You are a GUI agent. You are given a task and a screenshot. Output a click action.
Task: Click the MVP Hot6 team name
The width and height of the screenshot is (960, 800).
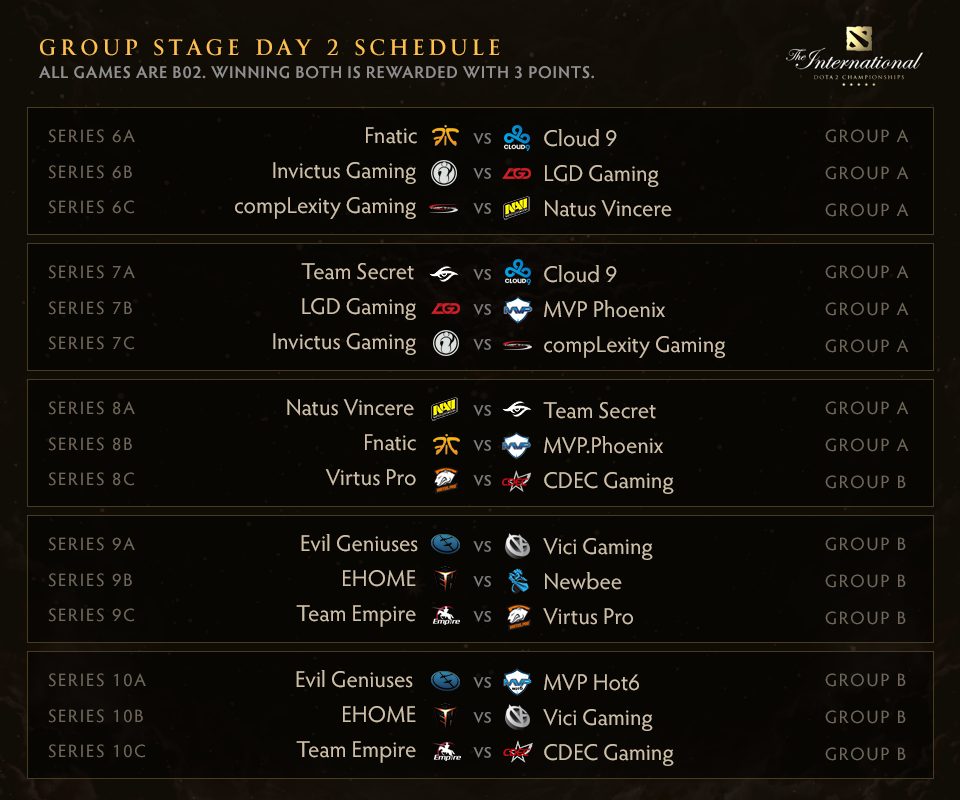coord(591,683)
